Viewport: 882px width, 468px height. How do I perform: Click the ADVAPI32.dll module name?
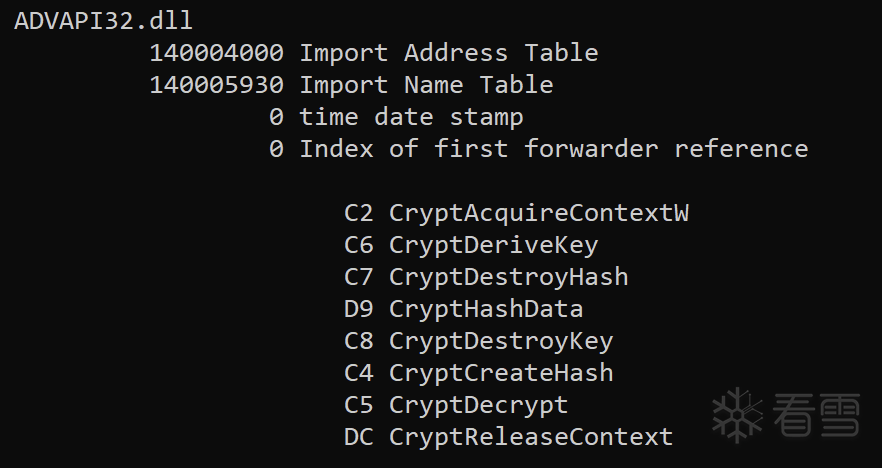click(x=104, y=20)
